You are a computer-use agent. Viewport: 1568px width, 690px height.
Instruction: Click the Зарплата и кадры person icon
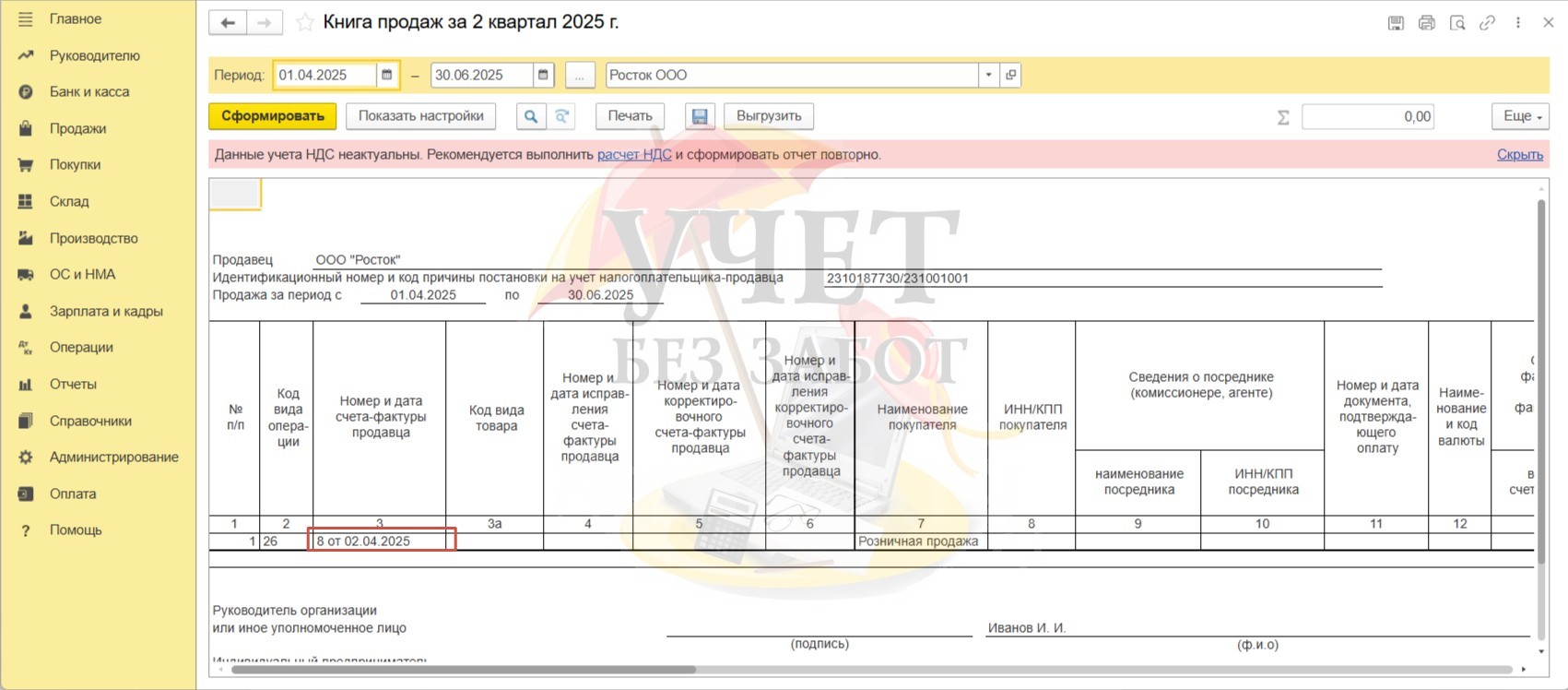[x=26, y=311]
